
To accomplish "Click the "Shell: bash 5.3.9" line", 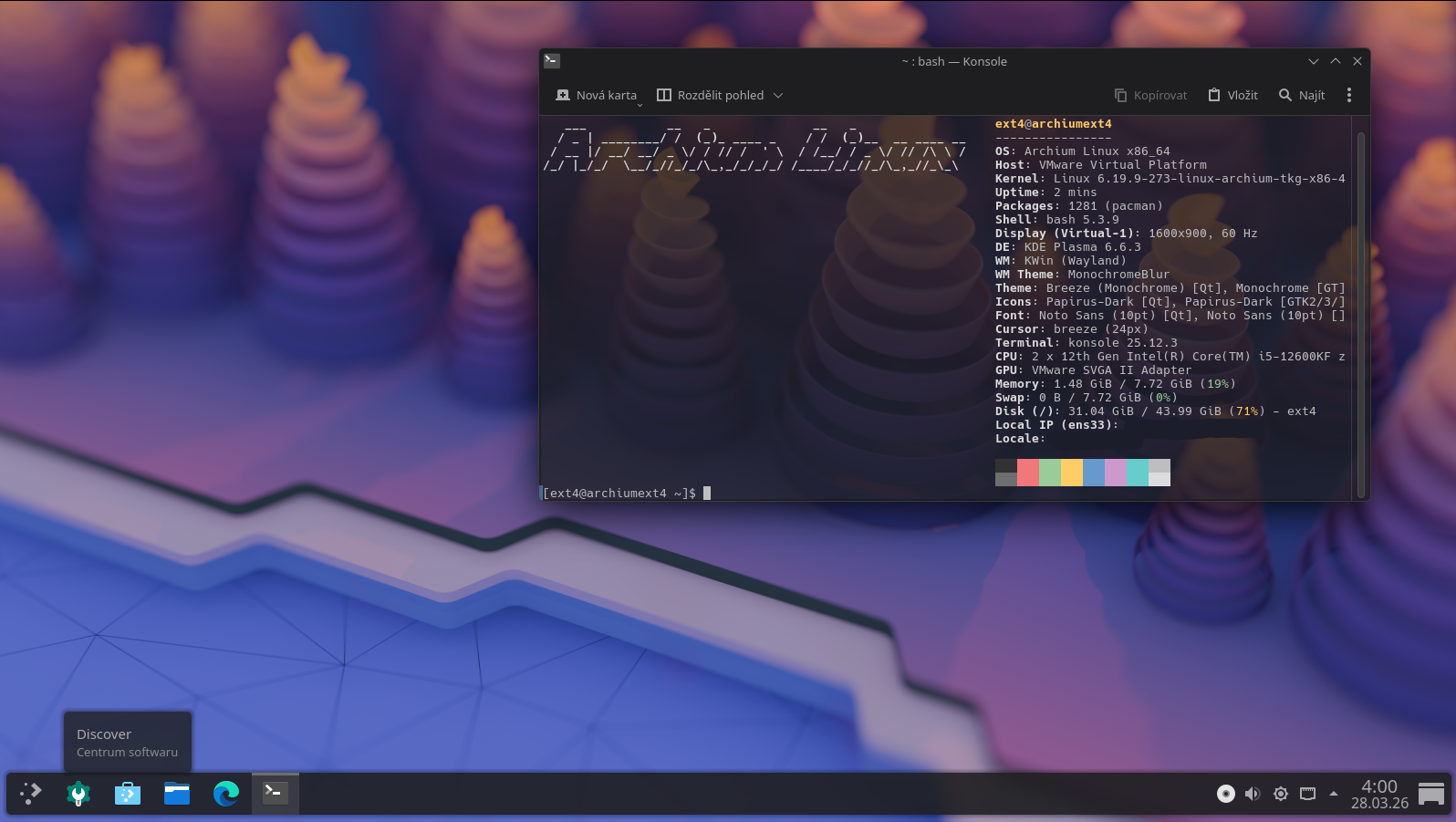I will point(1057,220).
